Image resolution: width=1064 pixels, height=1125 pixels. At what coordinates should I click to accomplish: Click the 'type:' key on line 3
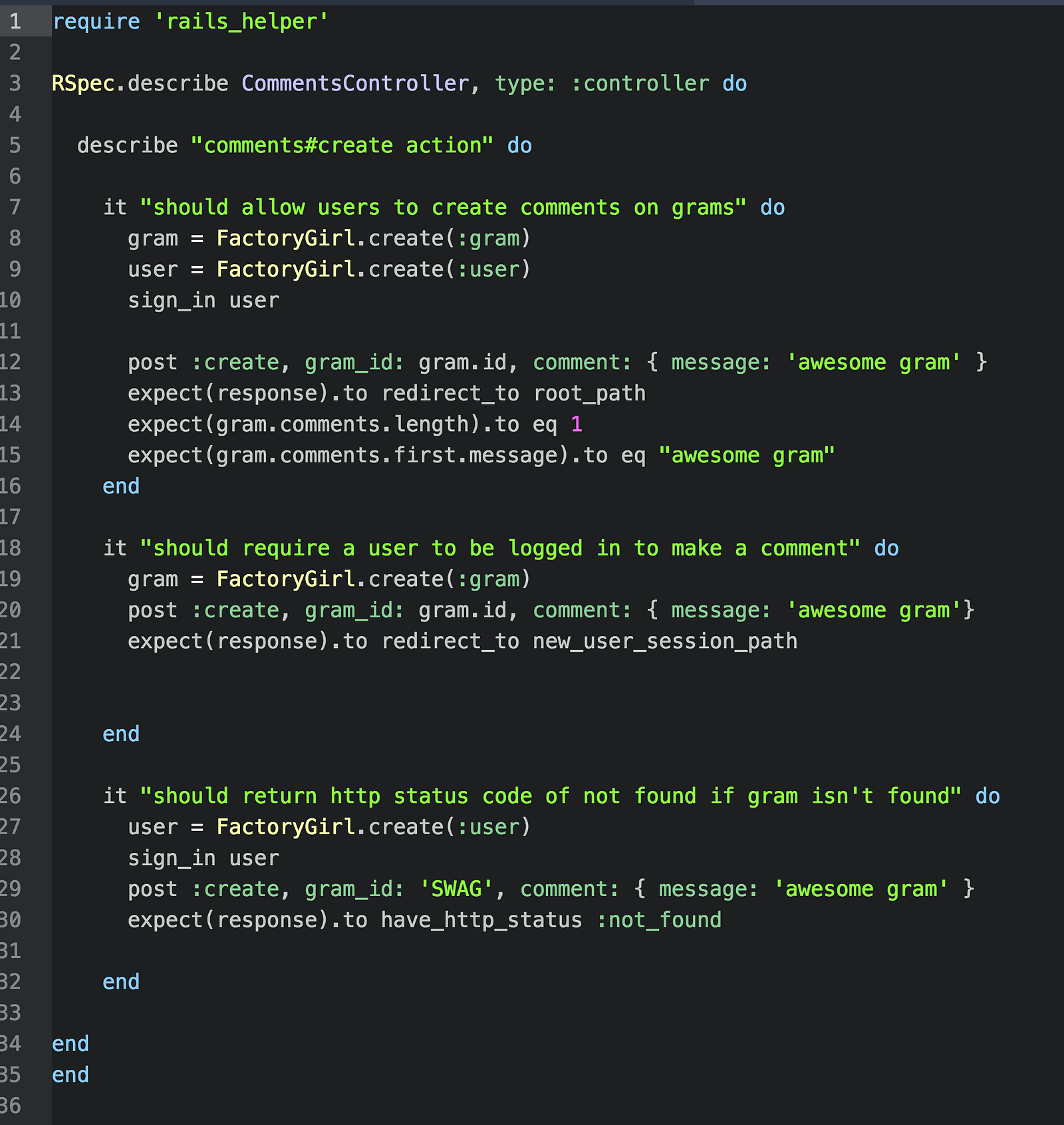point(525,84)
